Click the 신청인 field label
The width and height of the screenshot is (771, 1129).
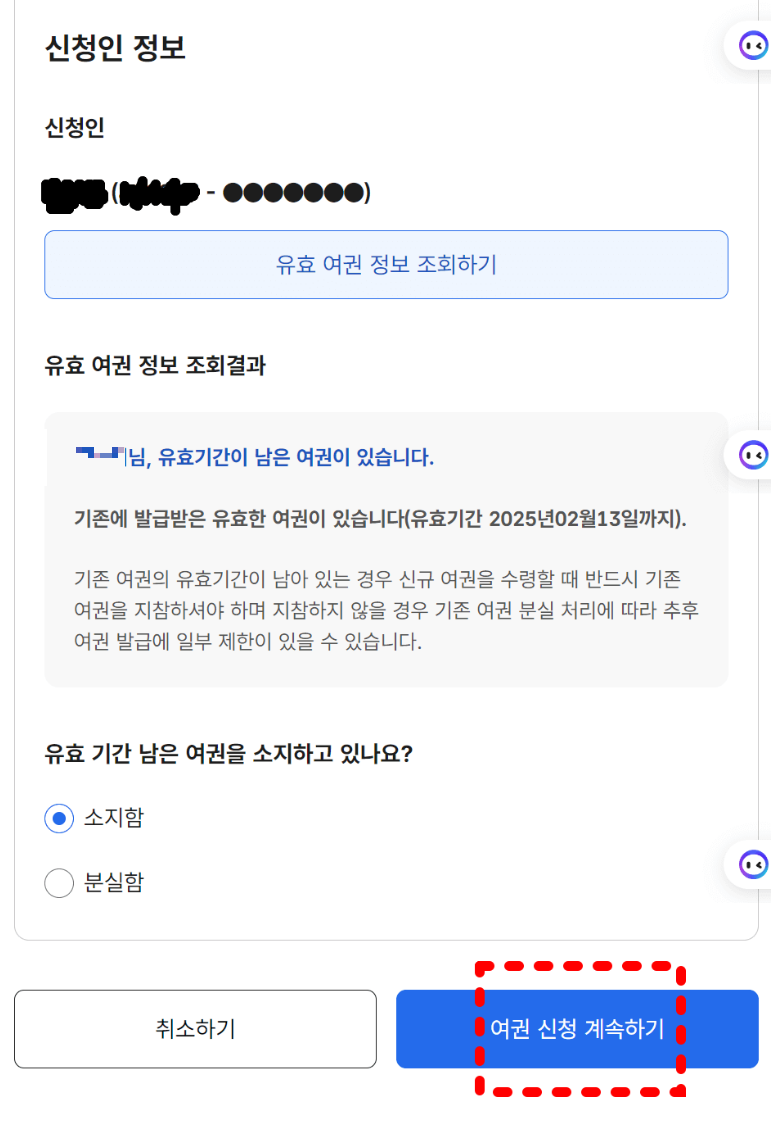(74, 127)
